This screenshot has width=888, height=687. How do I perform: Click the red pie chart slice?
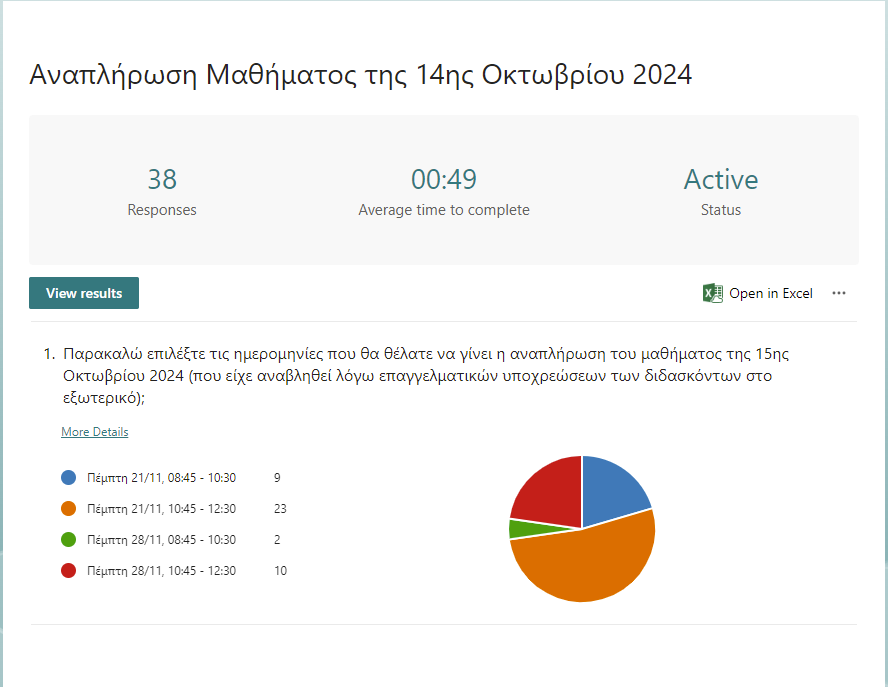pos(552,494)
